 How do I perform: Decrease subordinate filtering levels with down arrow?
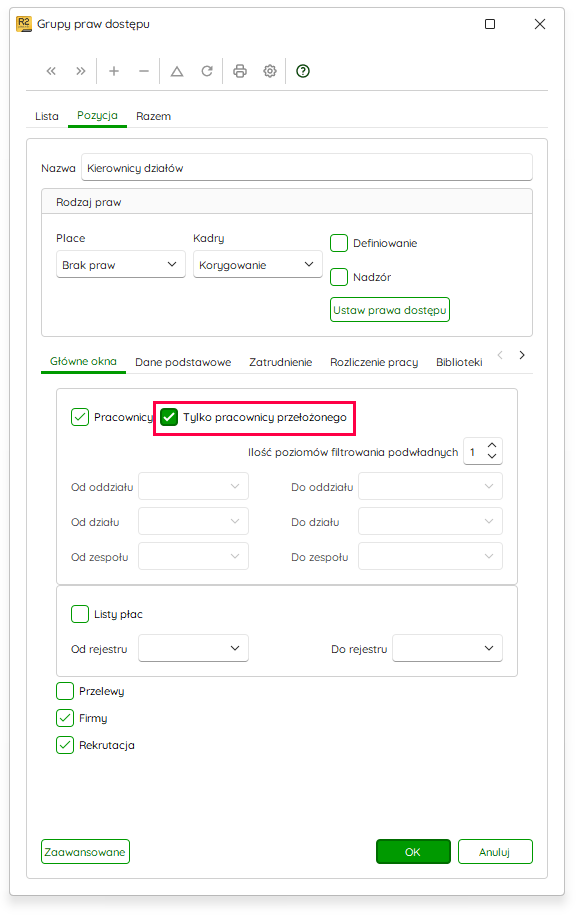tap(492, 457)
